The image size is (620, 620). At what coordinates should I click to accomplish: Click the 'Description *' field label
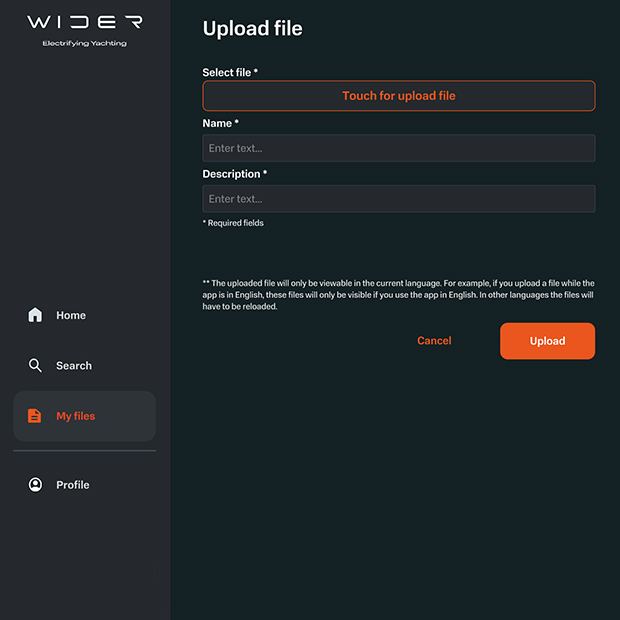(234, 174)
